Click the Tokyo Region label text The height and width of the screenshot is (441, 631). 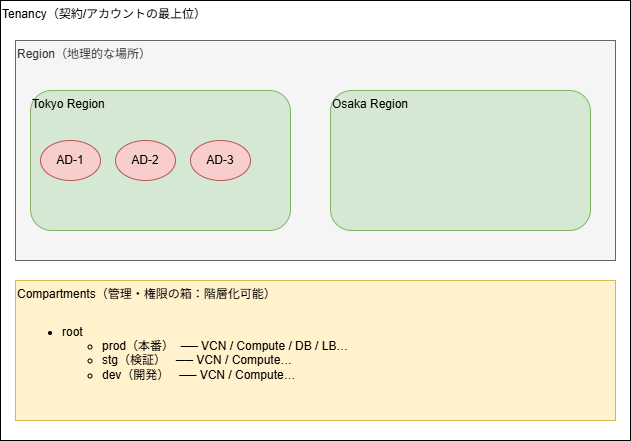(68, 104)
